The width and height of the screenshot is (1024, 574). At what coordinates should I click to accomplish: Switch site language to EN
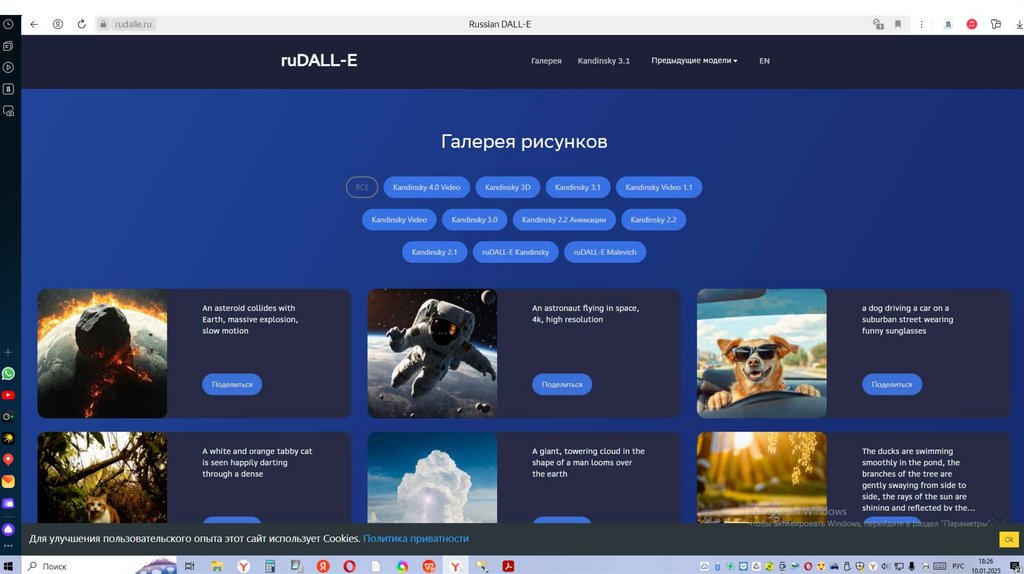pyautogui.click(x=764, y=61)
